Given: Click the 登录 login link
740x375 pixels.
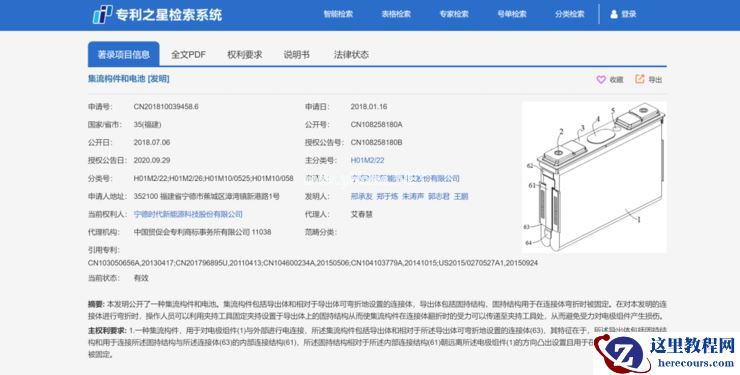Looking at the screenshot, I should tap(629, 14).
